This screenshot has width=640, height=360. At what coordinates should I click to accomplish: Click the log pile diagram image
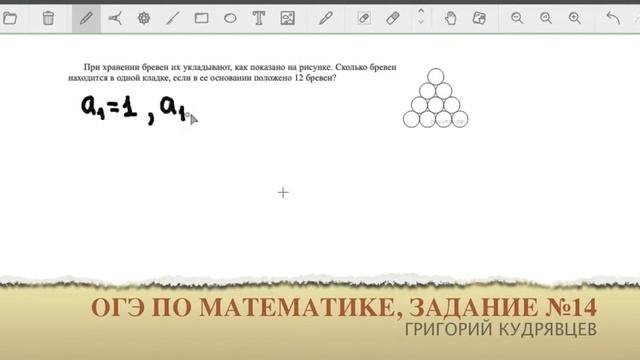(x=436, y=98)
